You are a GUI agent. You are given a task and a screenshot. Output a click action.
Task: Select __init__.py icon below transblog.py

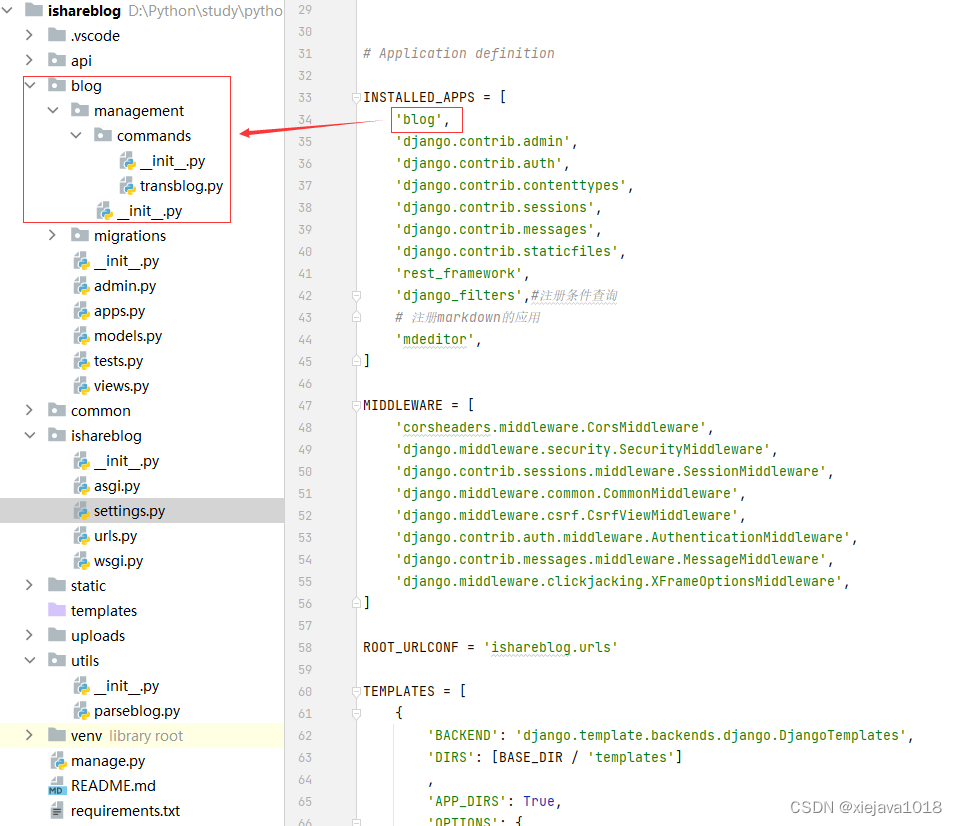click(x=105, y=211)
